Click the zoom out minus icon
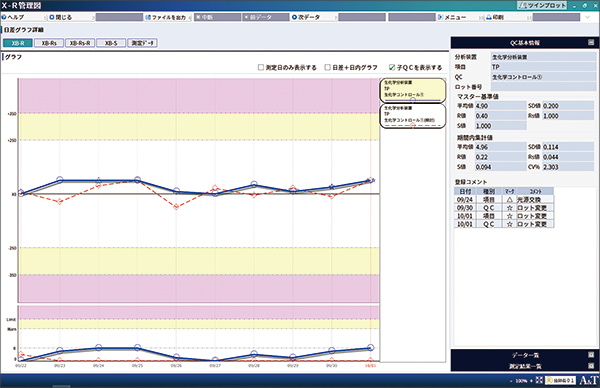600x388 pixels. 511,381
